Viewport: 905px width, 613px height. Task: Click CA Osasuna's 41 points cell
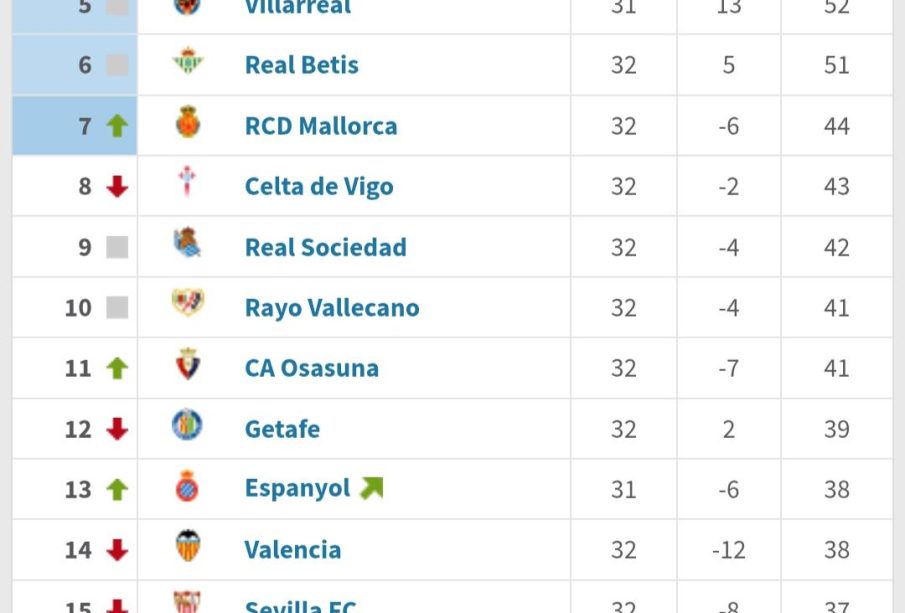pyautogui.click(x=836, y=368)
